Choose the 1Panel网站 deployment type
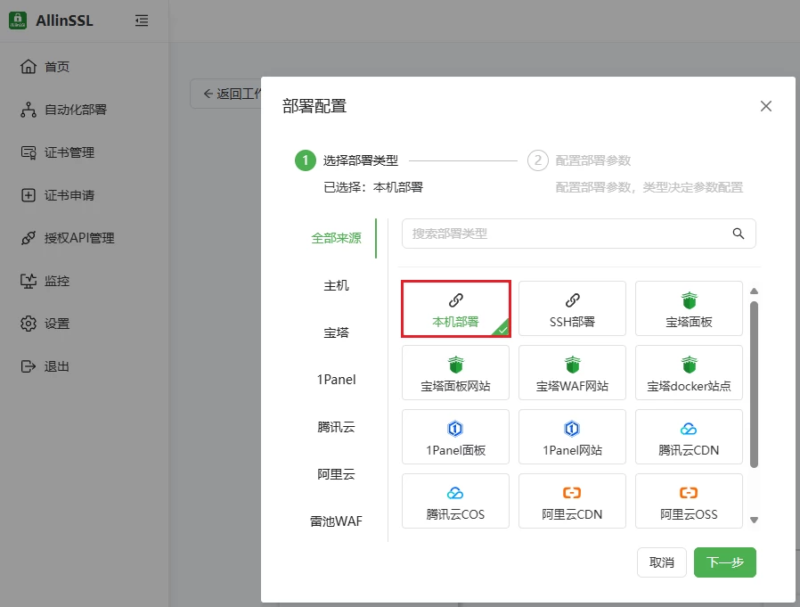The image size is (800, 607). point(572,436)
